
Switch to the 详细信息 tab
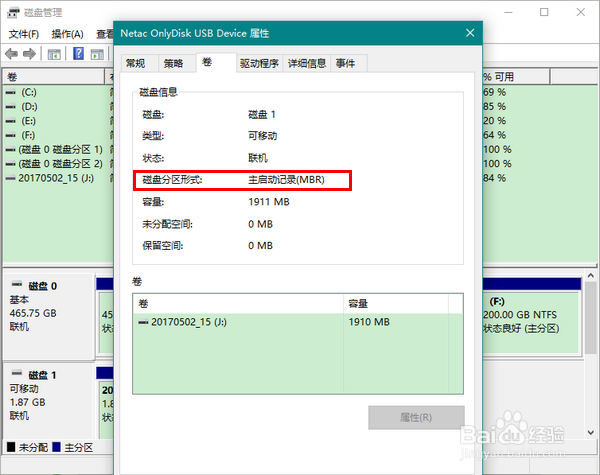(307, 63)
